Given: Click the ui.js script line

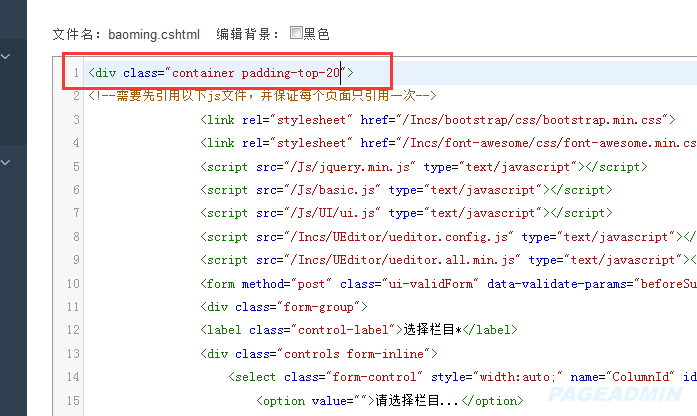Looking at the screenshot, I should click(x=406, y=213).
